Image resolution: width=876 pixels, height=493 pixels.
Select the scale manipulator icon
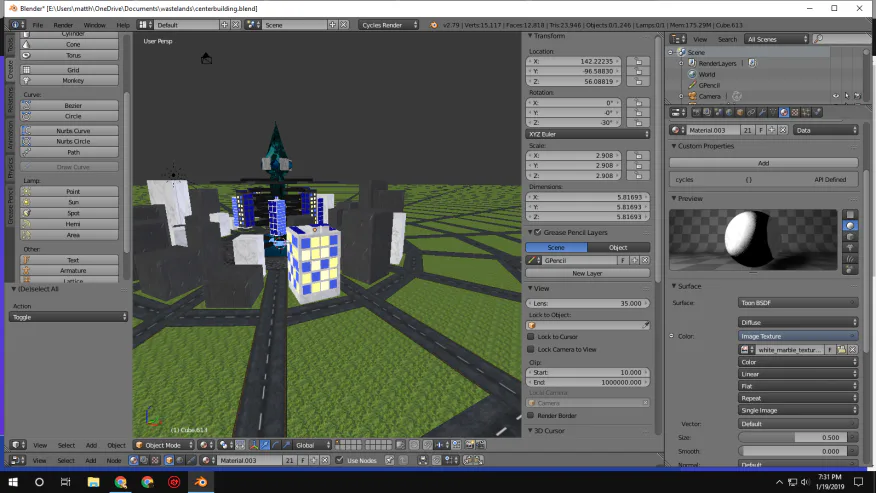tap(287, 445)
